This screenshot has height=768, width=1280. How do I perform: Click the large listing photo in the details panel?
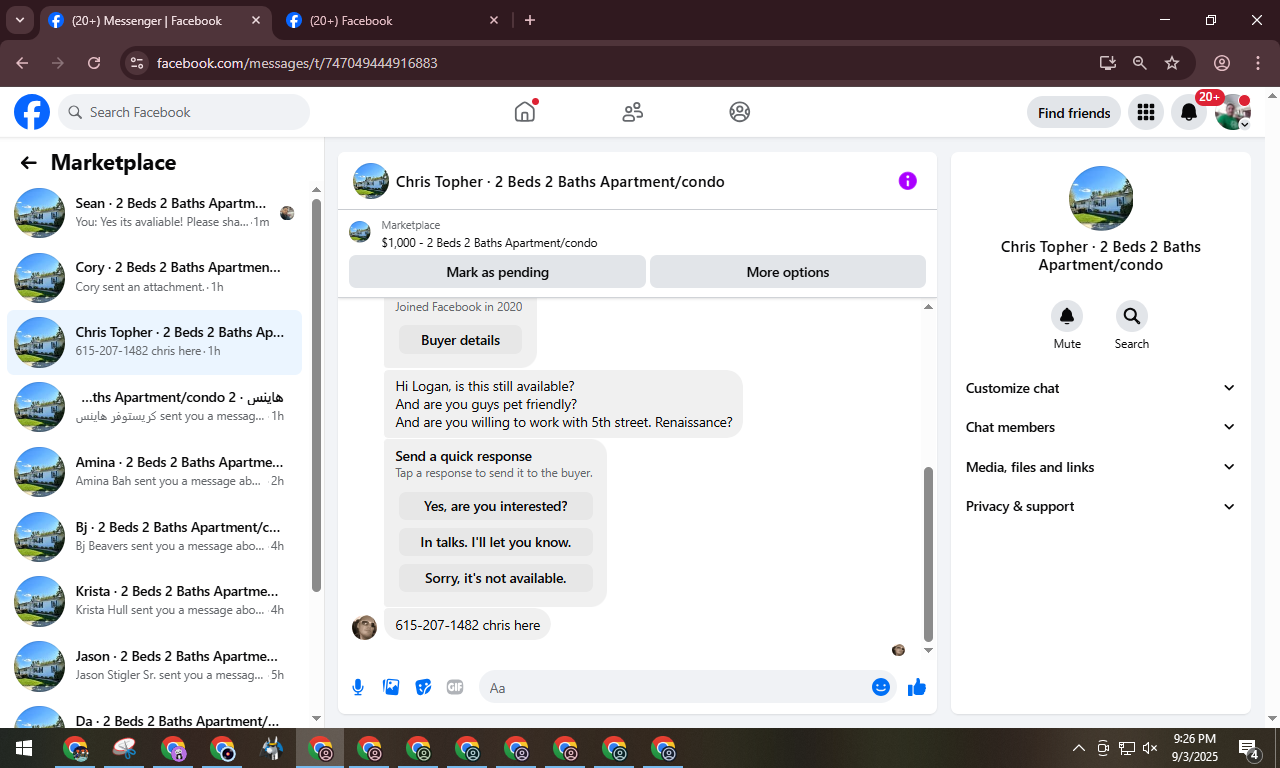(1101, 198)
